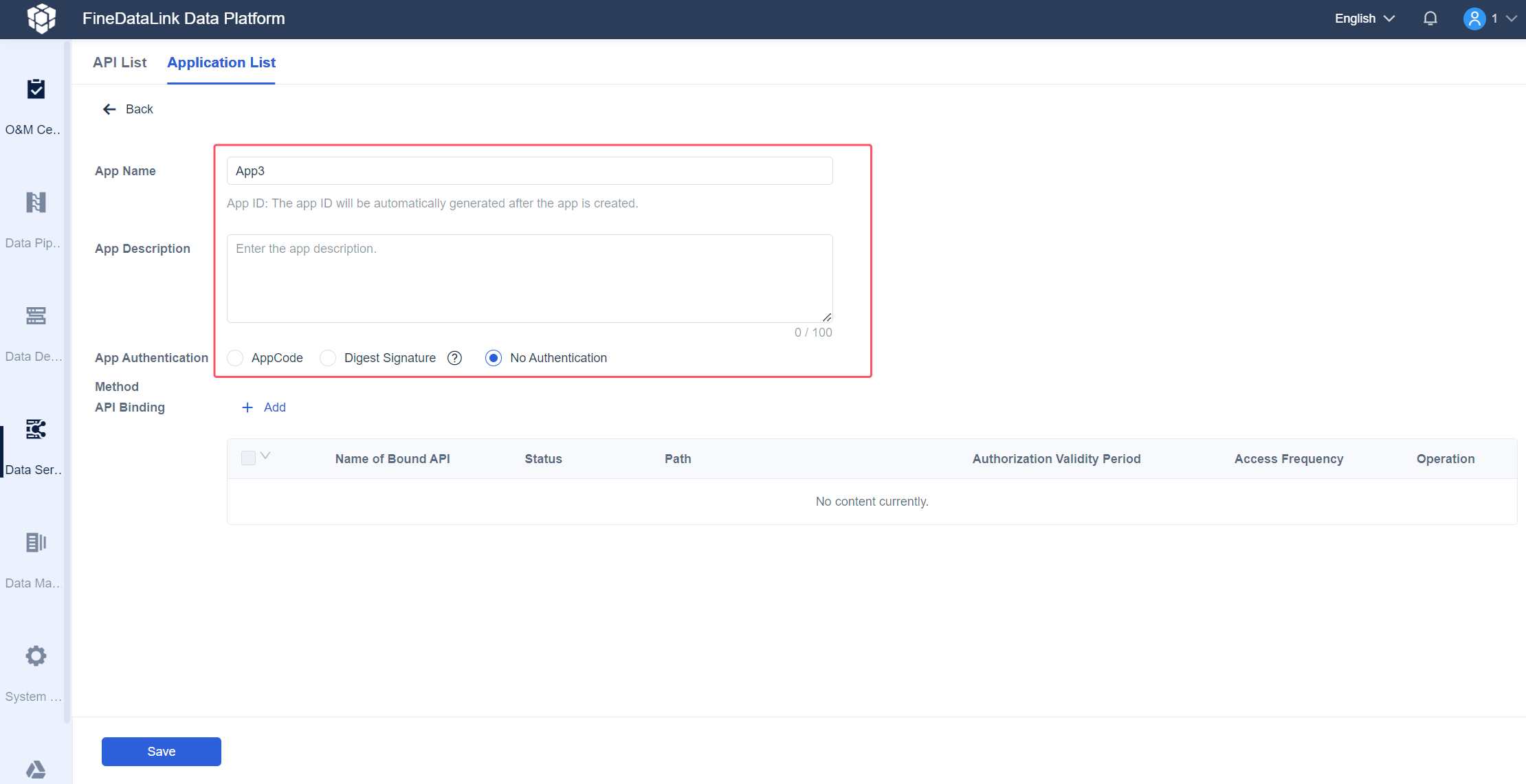
Task: Click Add to bind an API
Action: (263, 407)
